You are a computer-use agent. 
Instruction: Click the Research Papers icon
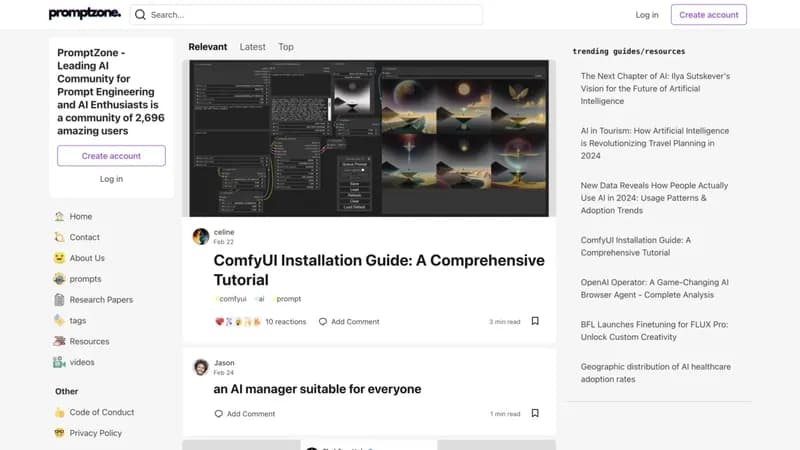pyautogui.click(x=59, y=299)
